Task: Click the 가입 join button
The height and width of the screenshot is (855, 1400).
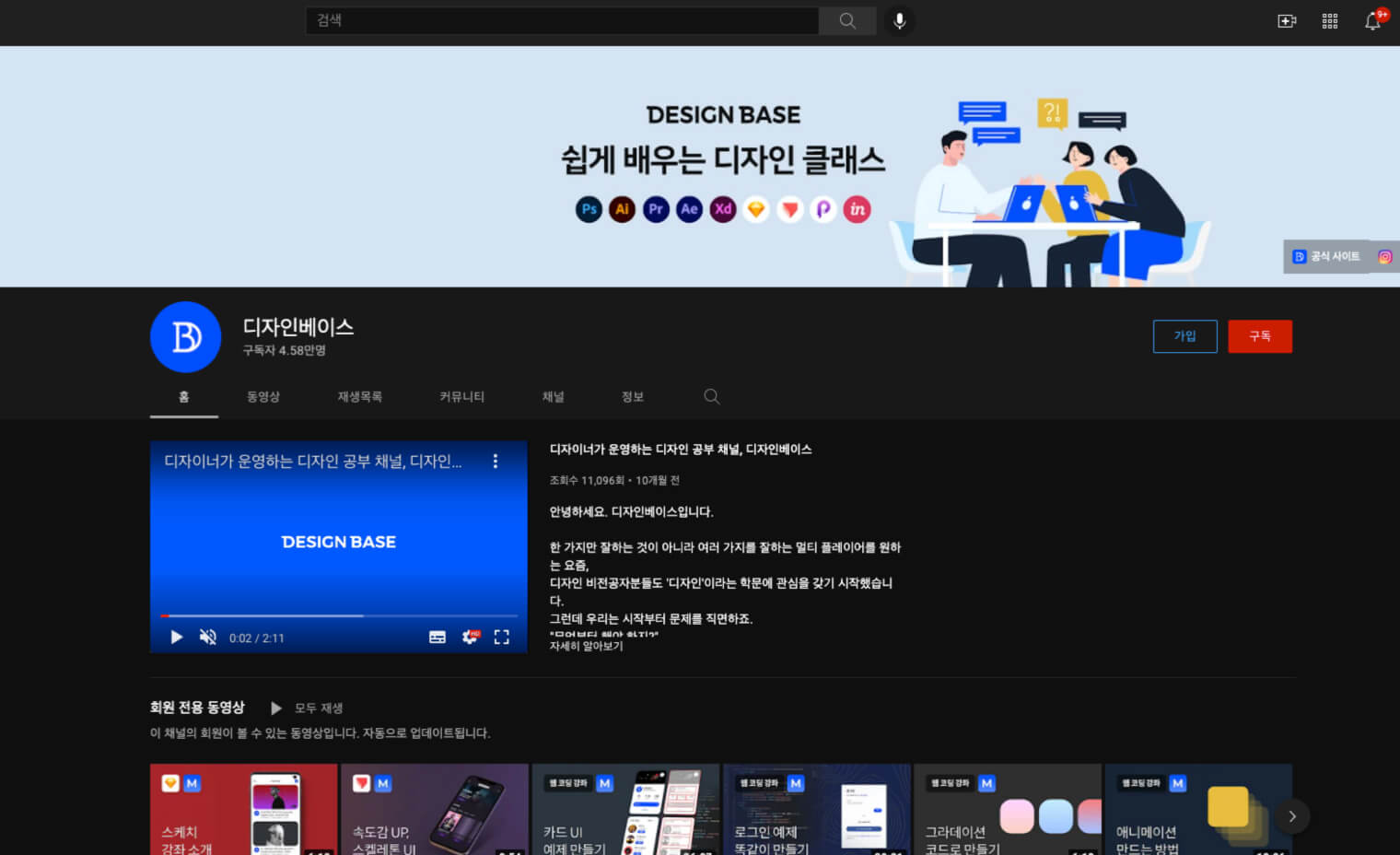Action: pyautogui.click(x=1184, y=336)
